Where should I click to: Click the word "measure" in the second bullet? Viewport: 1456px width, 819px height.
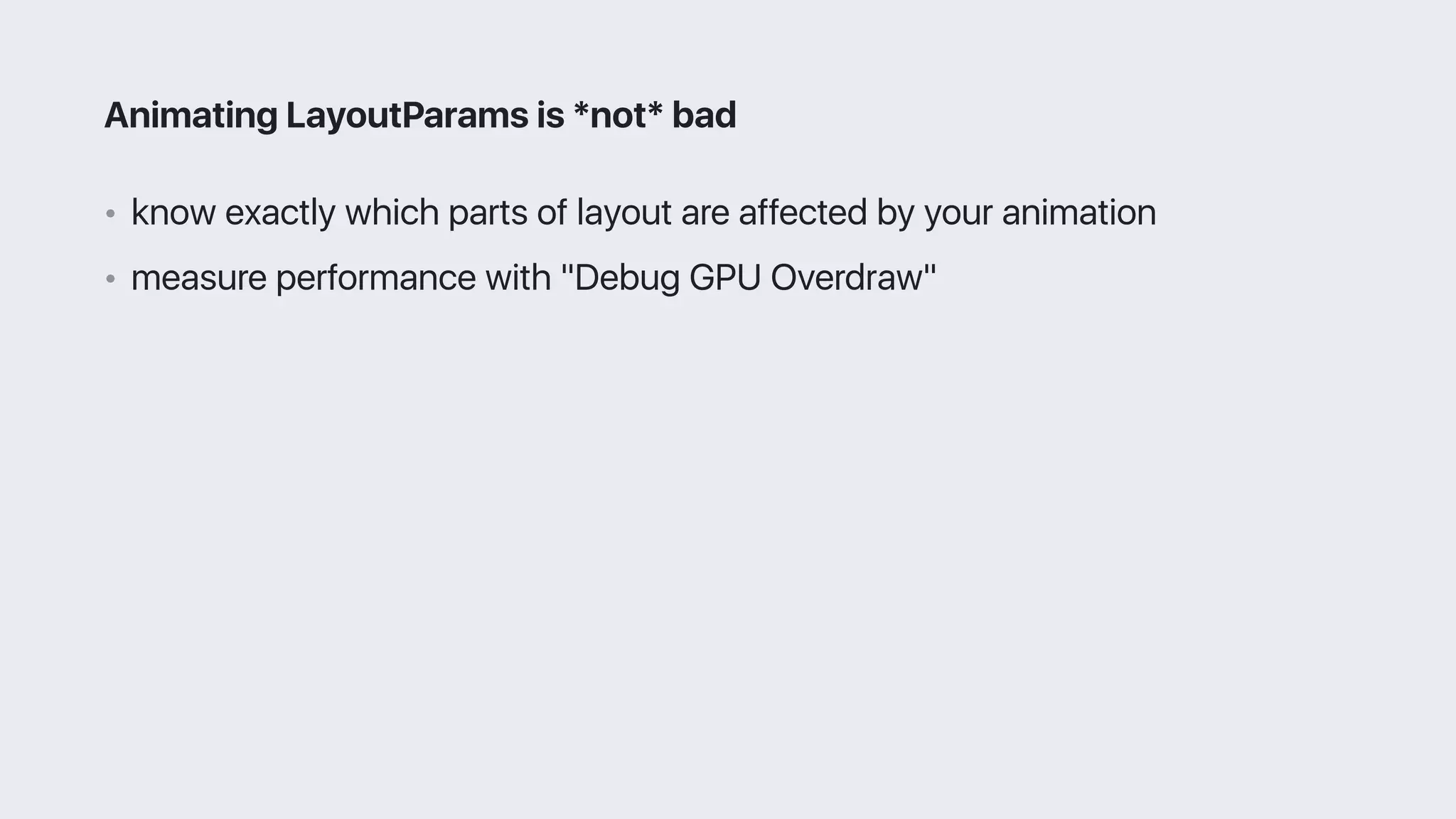[x=199, y=278]
